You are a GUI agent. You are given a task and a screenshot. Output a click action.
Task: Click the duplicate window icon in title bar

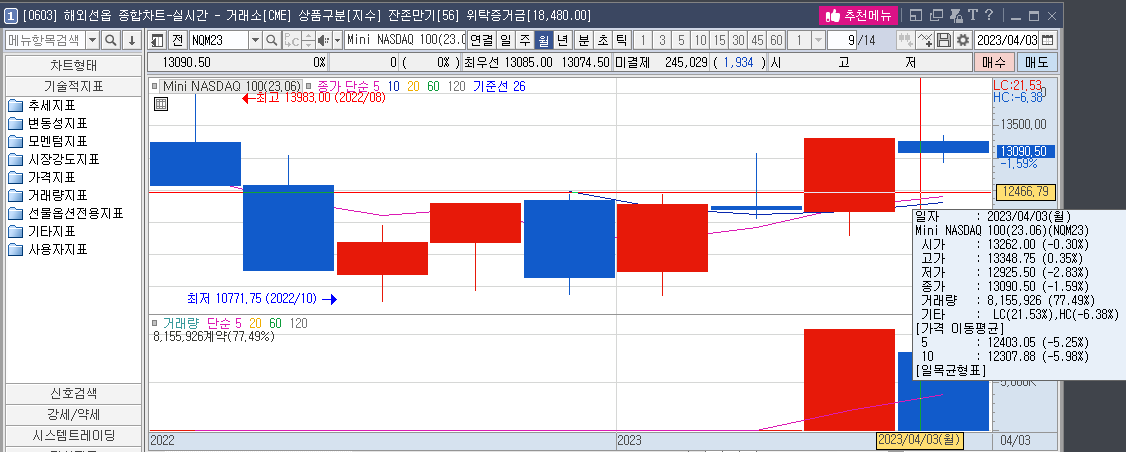[936, 15]
